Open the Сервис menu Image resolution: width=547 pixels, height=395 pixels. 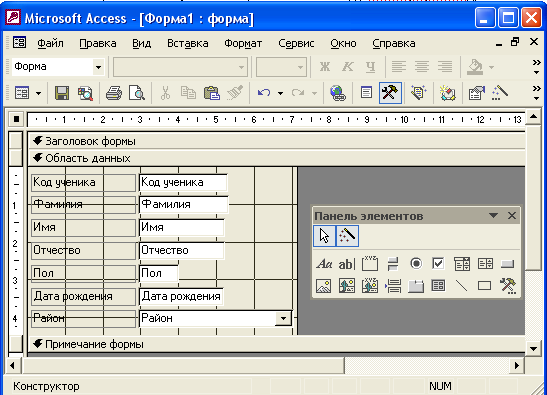click(296, 43)
